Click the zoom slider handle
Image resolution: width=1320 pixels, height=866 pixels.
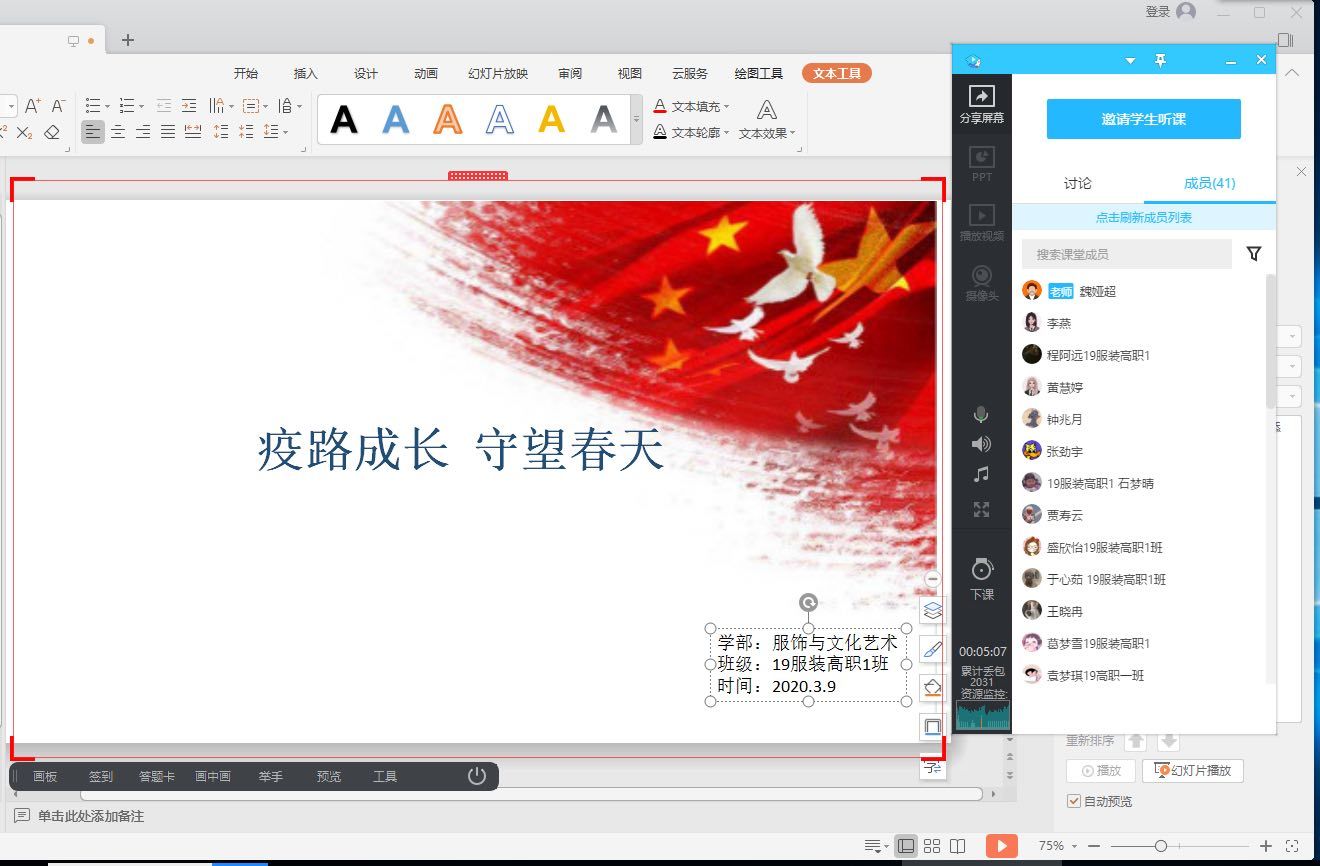click(x=1160, y=846)
